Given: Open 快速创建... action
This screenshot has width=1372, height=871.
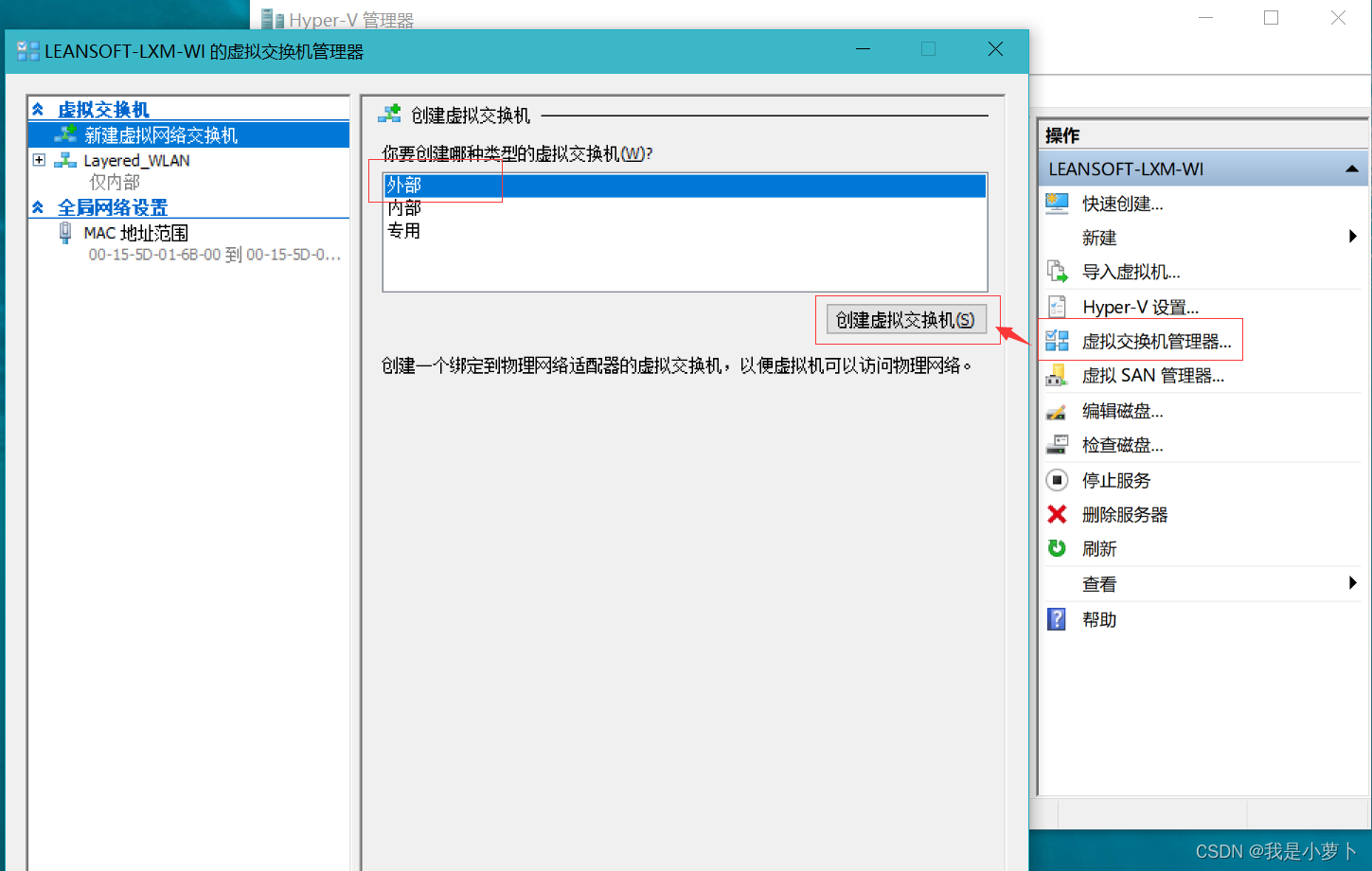Looking at the screenshot, I should (1122, 204).
